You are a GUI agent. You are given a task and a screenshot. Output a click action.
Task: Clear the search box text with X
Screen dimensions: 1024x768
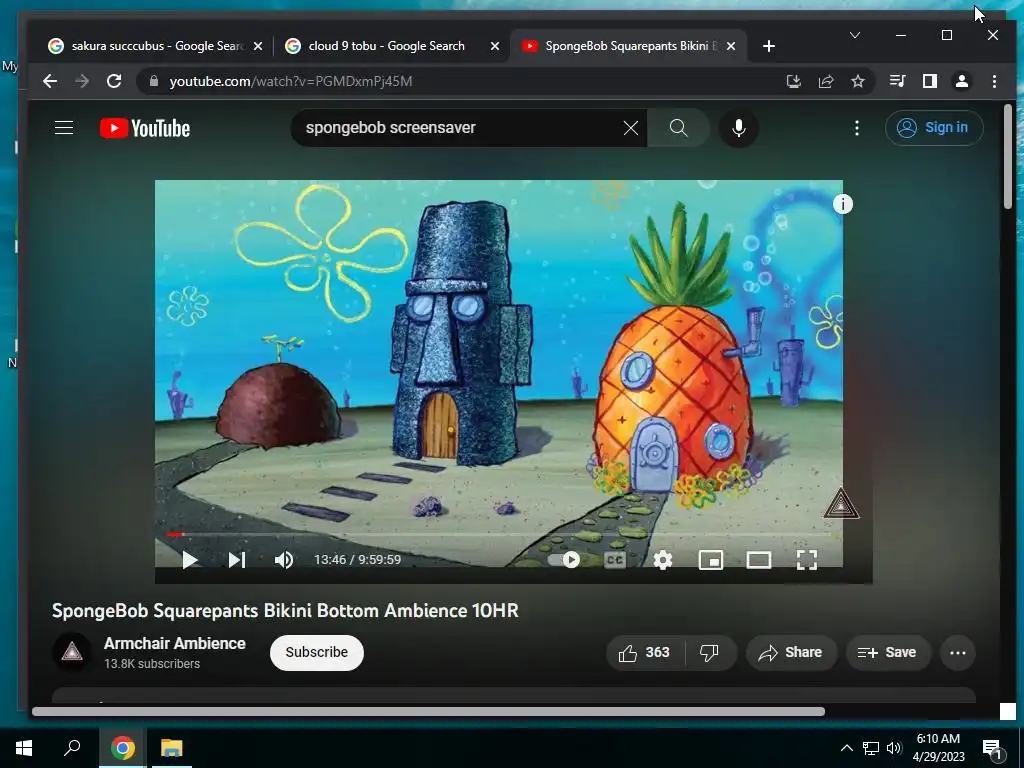(630, 128)
